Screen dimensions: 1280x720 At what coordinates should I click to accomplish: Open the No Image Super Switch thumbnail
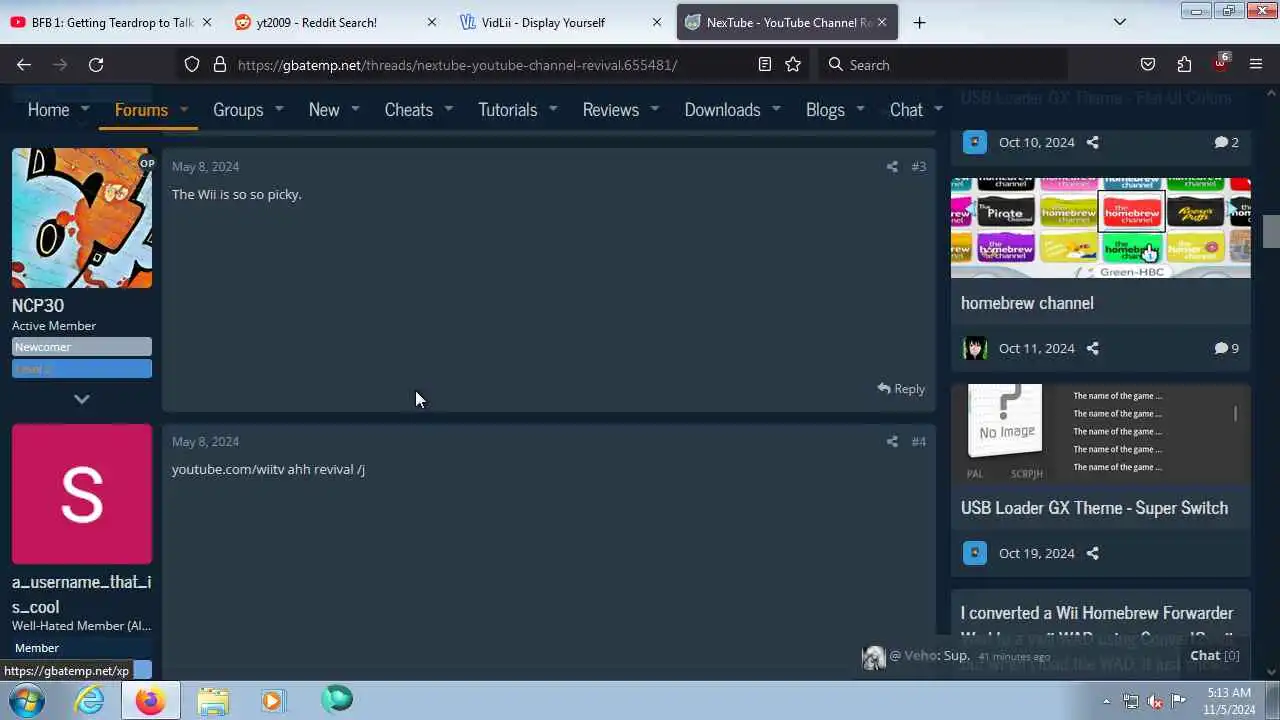[x=1100, y=434]
